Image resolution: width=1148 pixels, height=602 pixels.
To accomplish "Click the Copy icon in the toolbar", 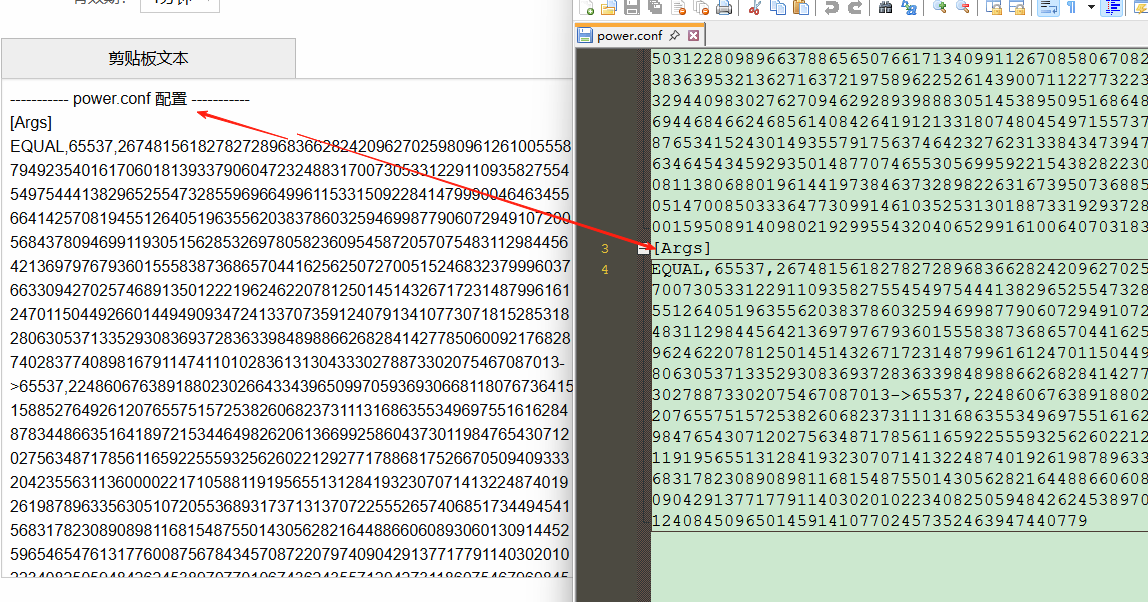I will (x=778, y=7).
